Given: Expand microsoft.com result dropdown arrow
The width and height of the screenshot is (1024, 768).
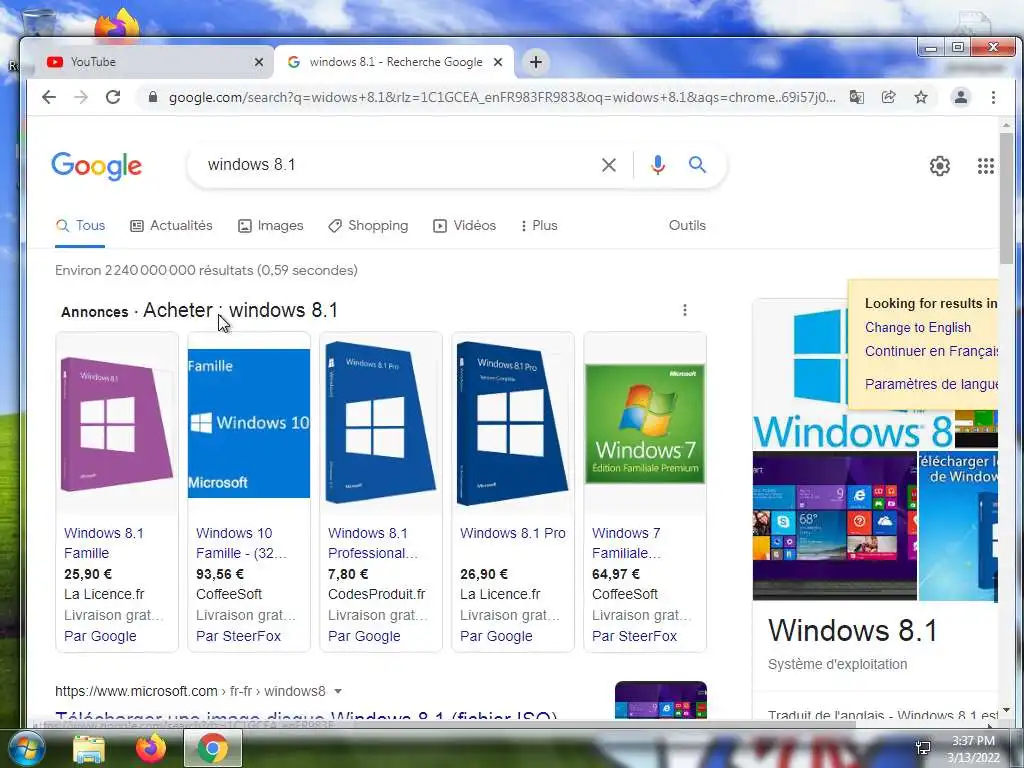Looking at the screenshot, I should coord(338,691).
